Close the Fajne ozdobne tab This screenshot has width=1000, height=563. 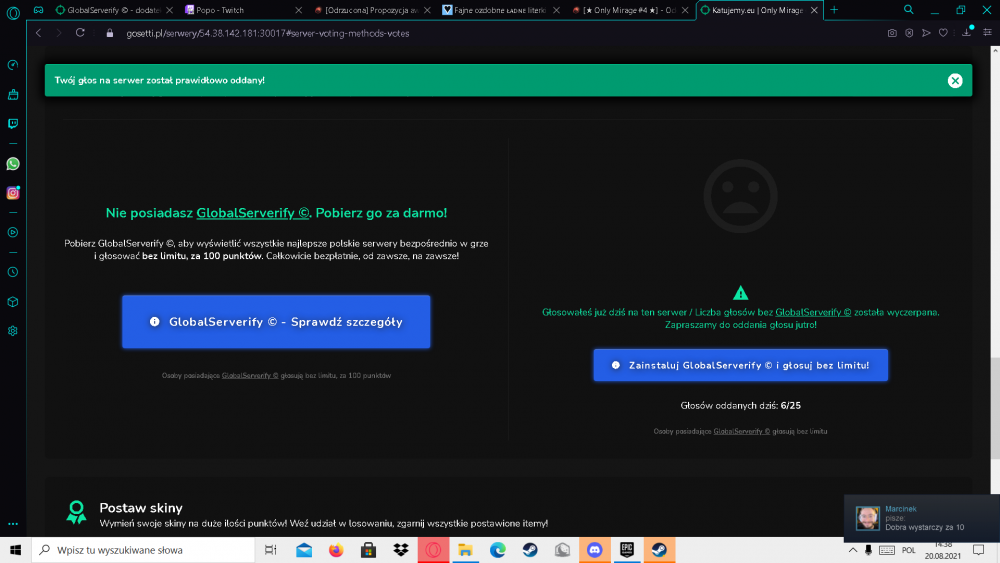[556, 10]
